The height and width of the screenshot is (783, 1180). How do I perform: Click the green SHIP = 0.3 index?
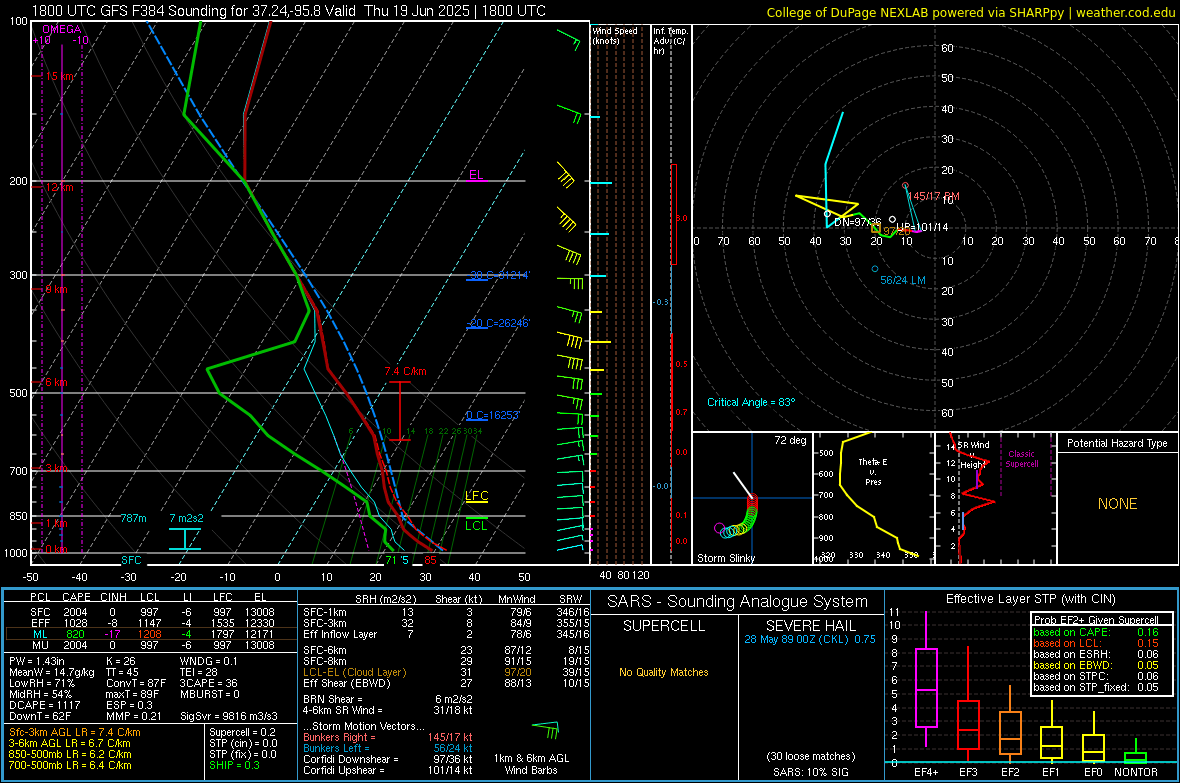tap(234, 765)
